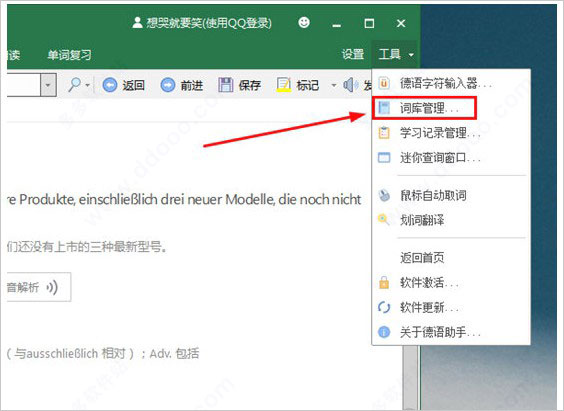The image size is (564, 411).
Task: Click the 音解析 audio analysis button
Action: (39, 287)
